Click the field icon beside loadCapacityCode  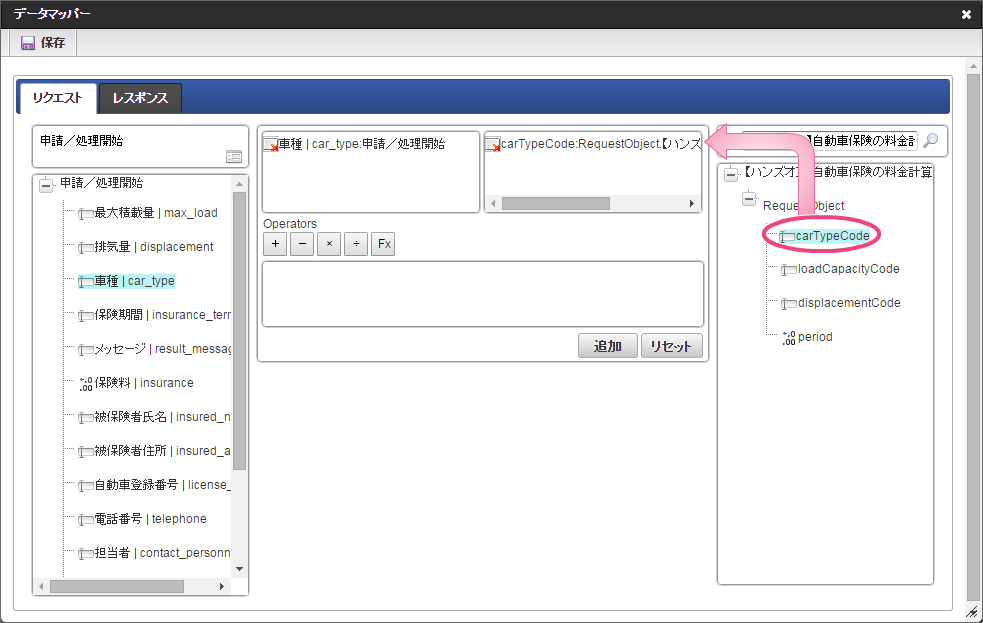tap(789, 270)
